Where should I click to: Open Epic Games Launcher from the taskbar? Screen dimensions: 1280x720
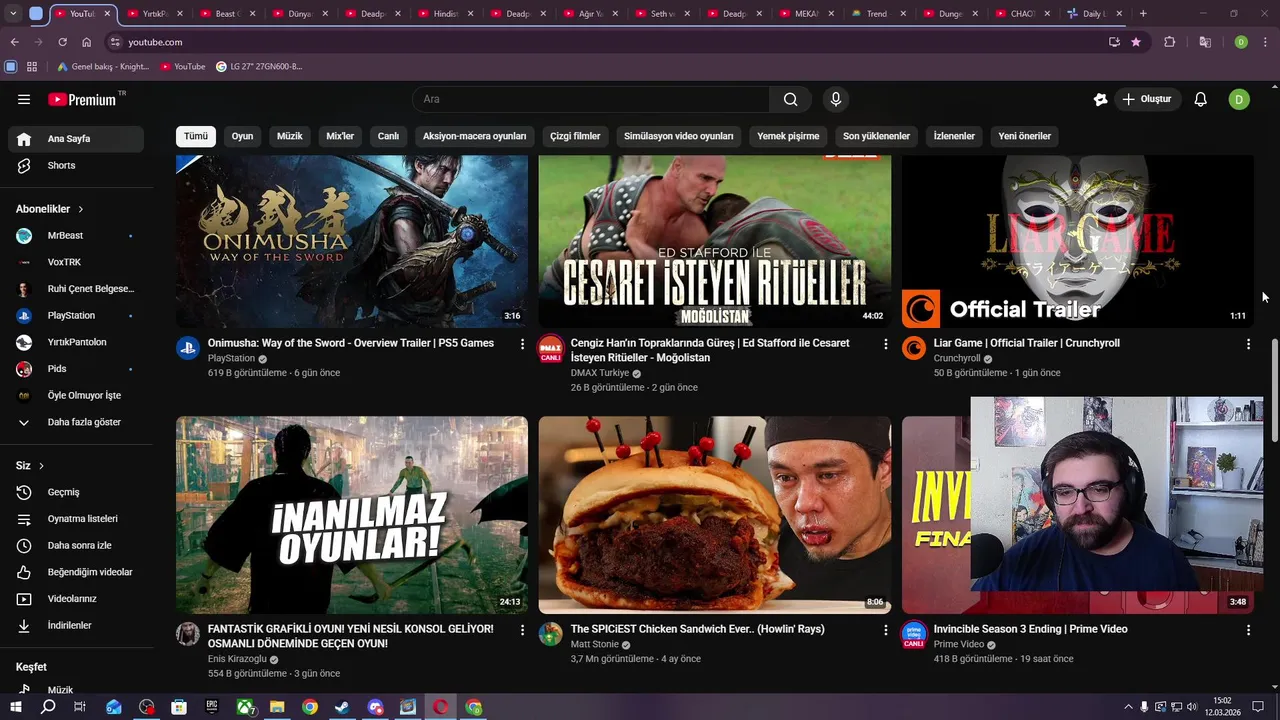[212, 707]
